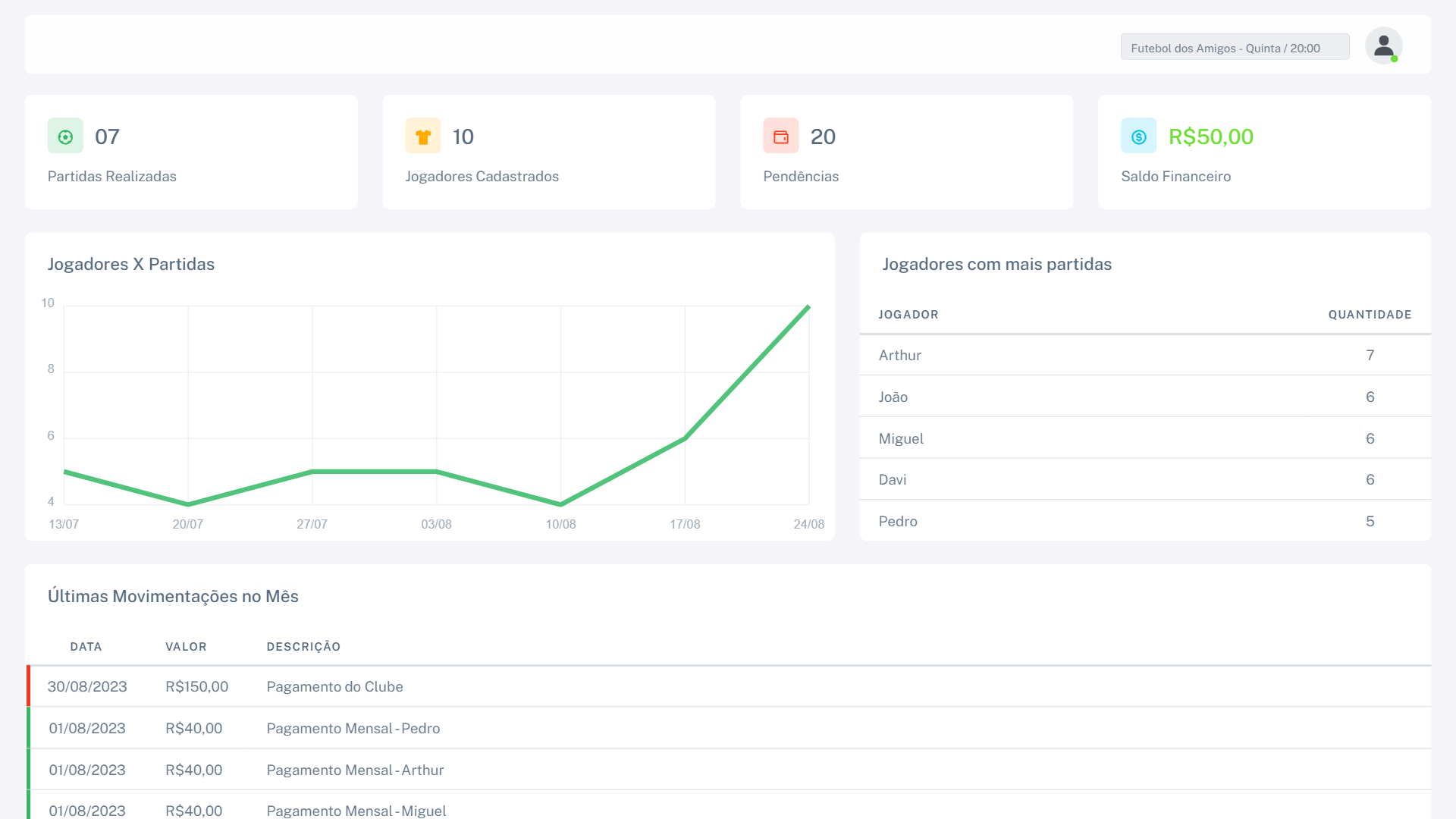Click the red wallet pendências icon
The height and width of the screenshot is (819, 1456).
pos(781,136)
